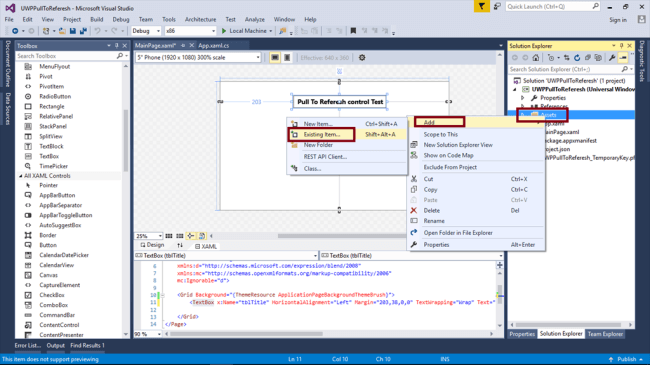Choose Existing Item from the Add submenu
Viewport: 650px width, 365px height.
[x=321, y=134]
